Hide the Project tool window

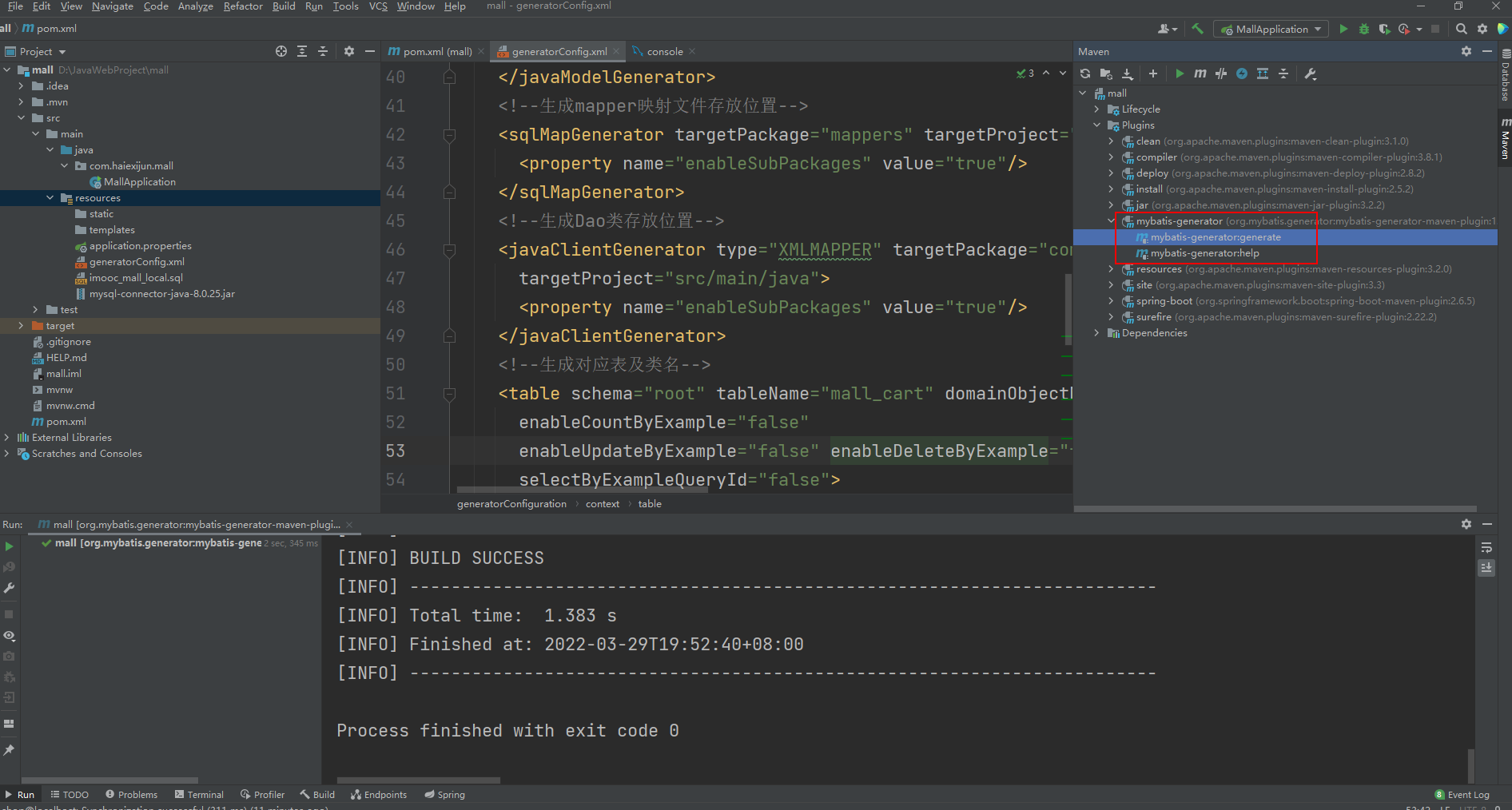tap(370, 51)
